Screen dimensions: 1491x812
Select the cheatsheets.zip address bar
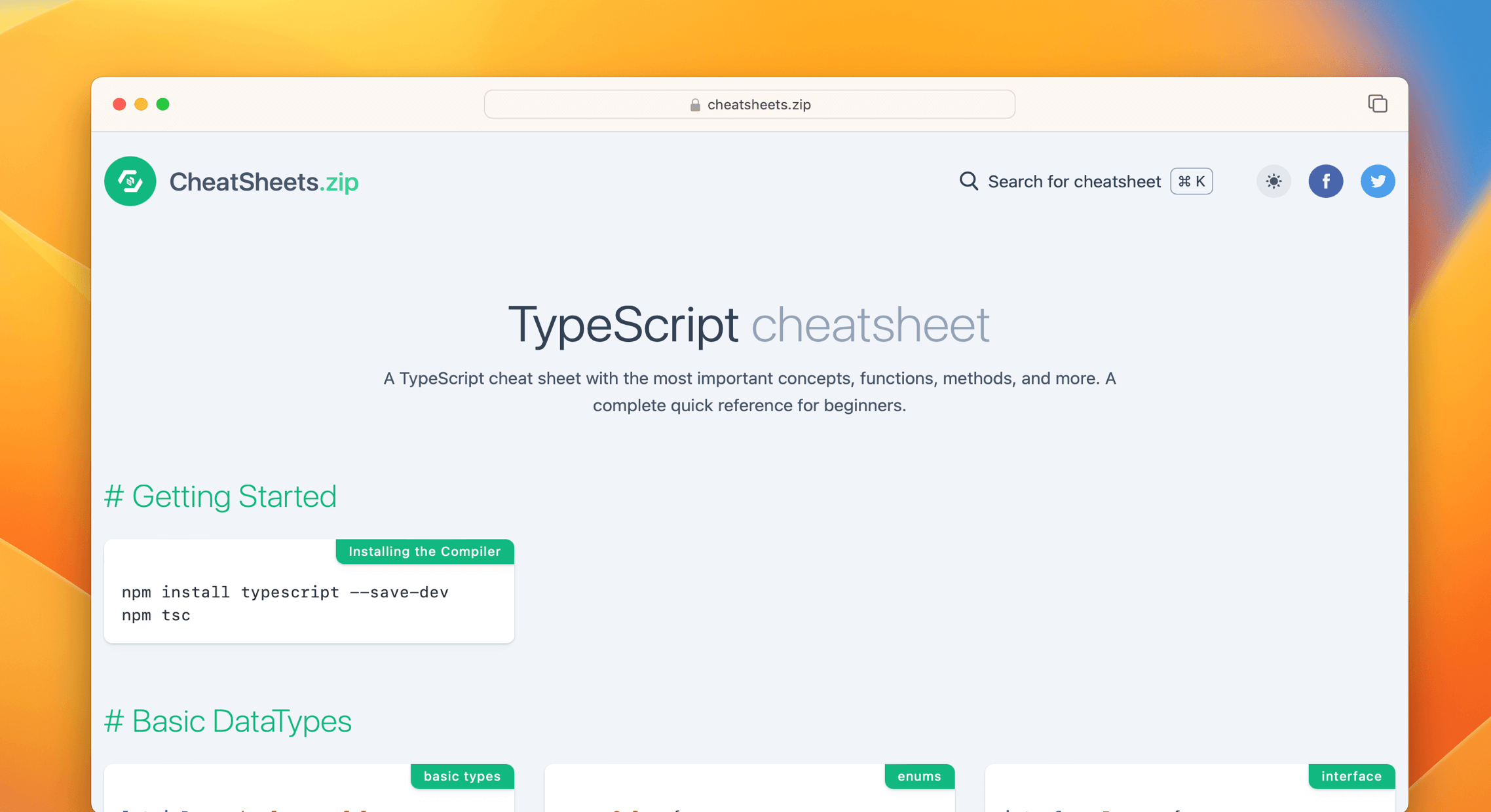(x=749, y=104)
